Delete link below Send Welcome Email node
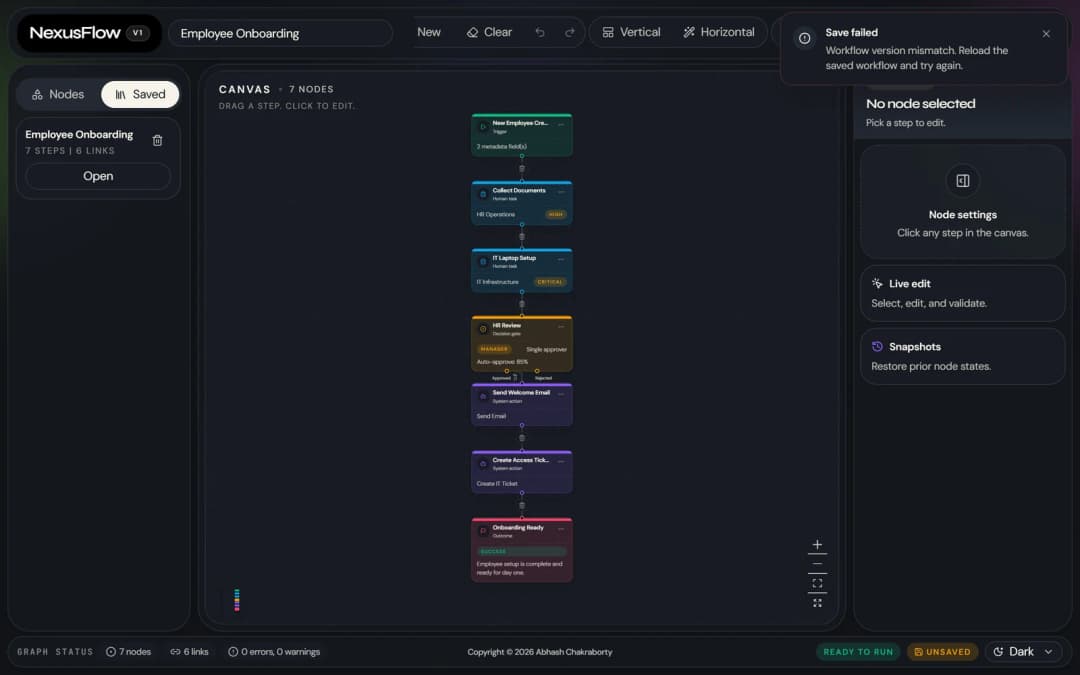Screen dimensions: 1080x675 521,438
